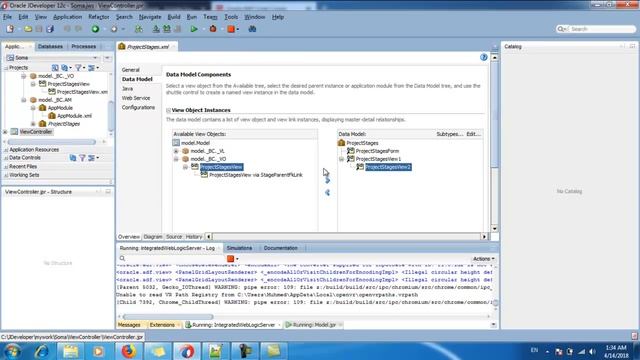This screenshot has height=360, width=640.
Task: Switch to the Databases tab
Action: 50,47
